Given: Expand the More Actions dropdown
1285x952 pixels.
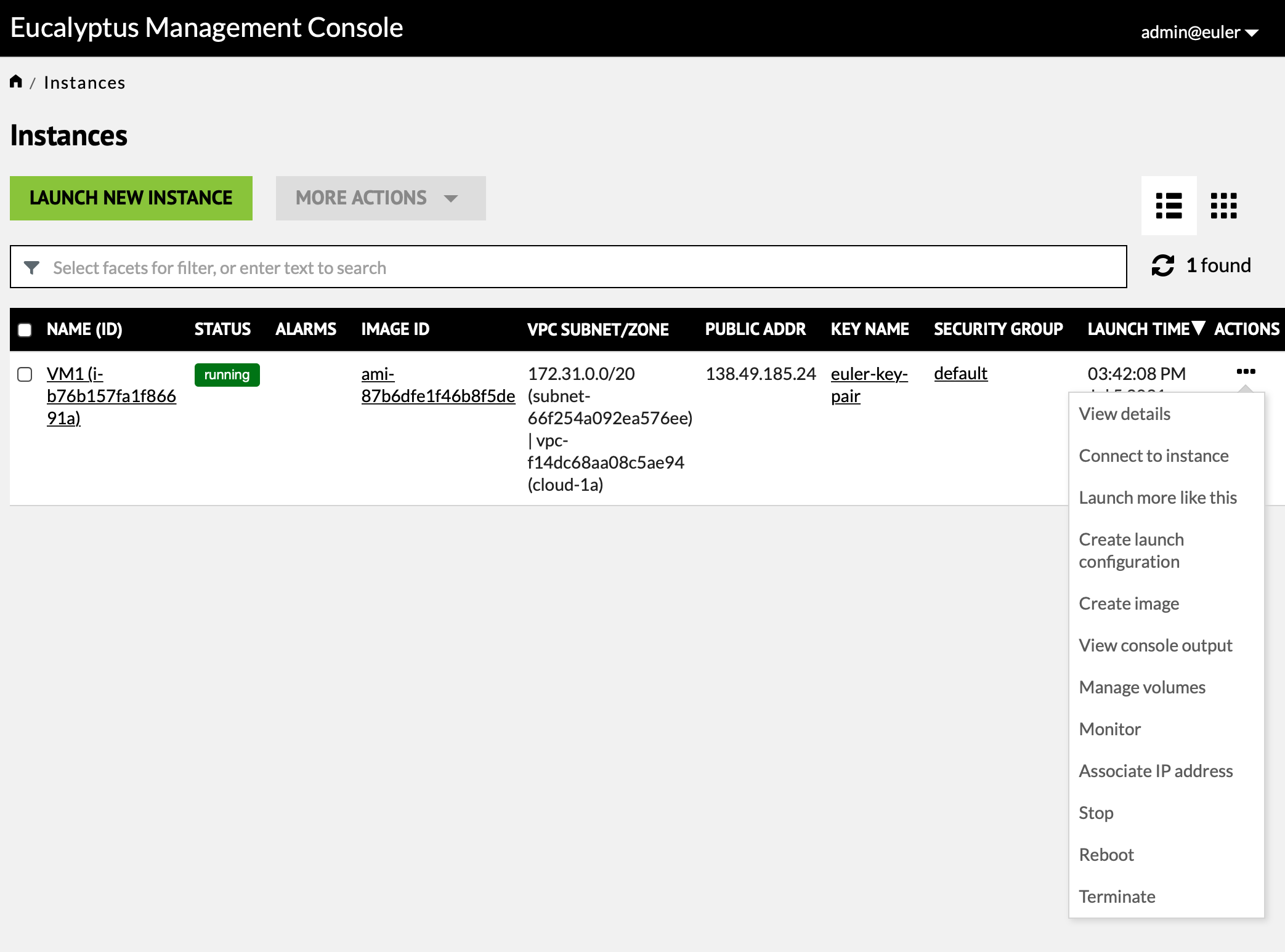Looking at the screenshot, I should coord(381,198).
